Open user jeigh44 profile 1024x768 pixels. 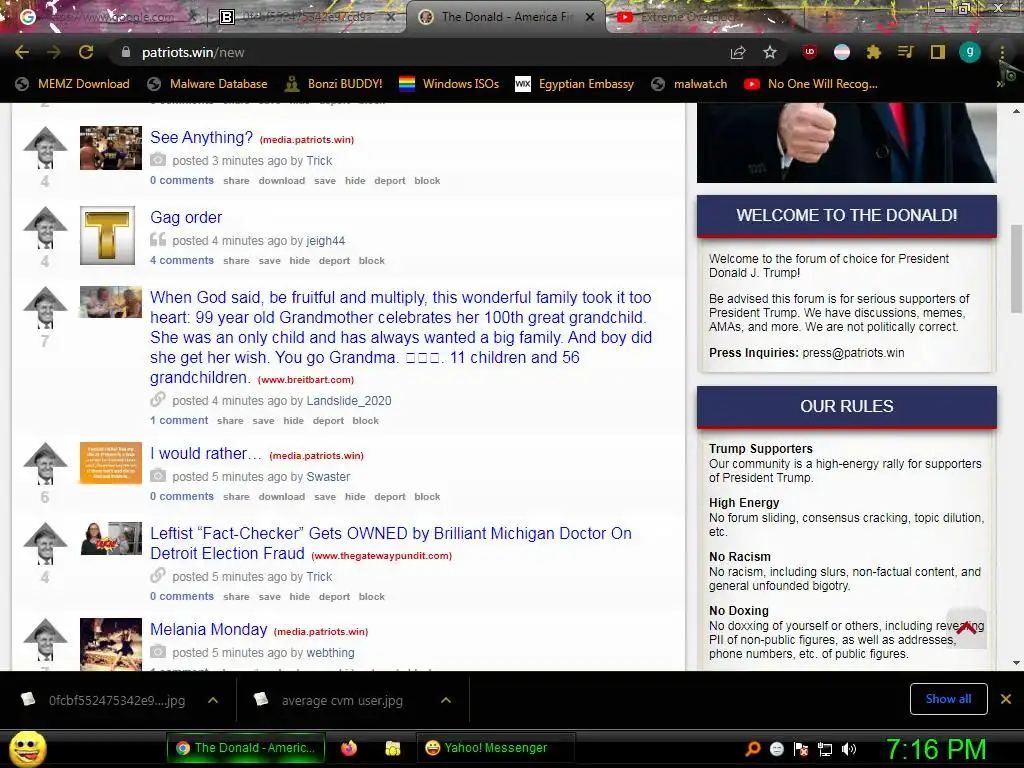click(326, 240)
